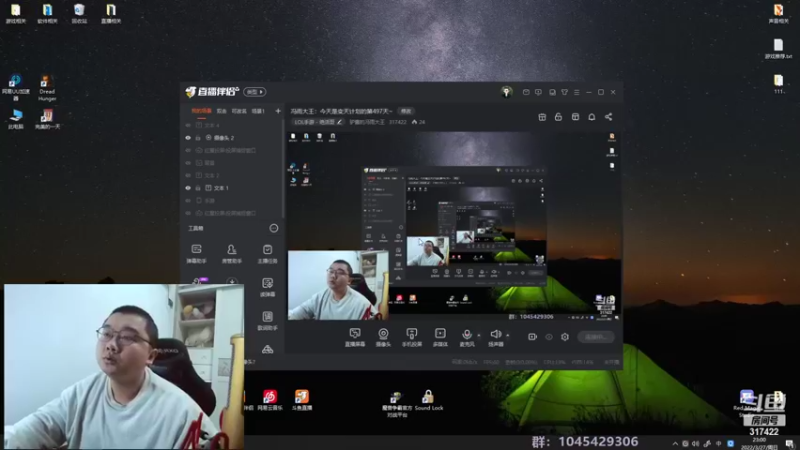The width and height of the screenshot is (800, 450).
Task: Open 网易云音乐 desktop shortcut
Action: (270, 399)
